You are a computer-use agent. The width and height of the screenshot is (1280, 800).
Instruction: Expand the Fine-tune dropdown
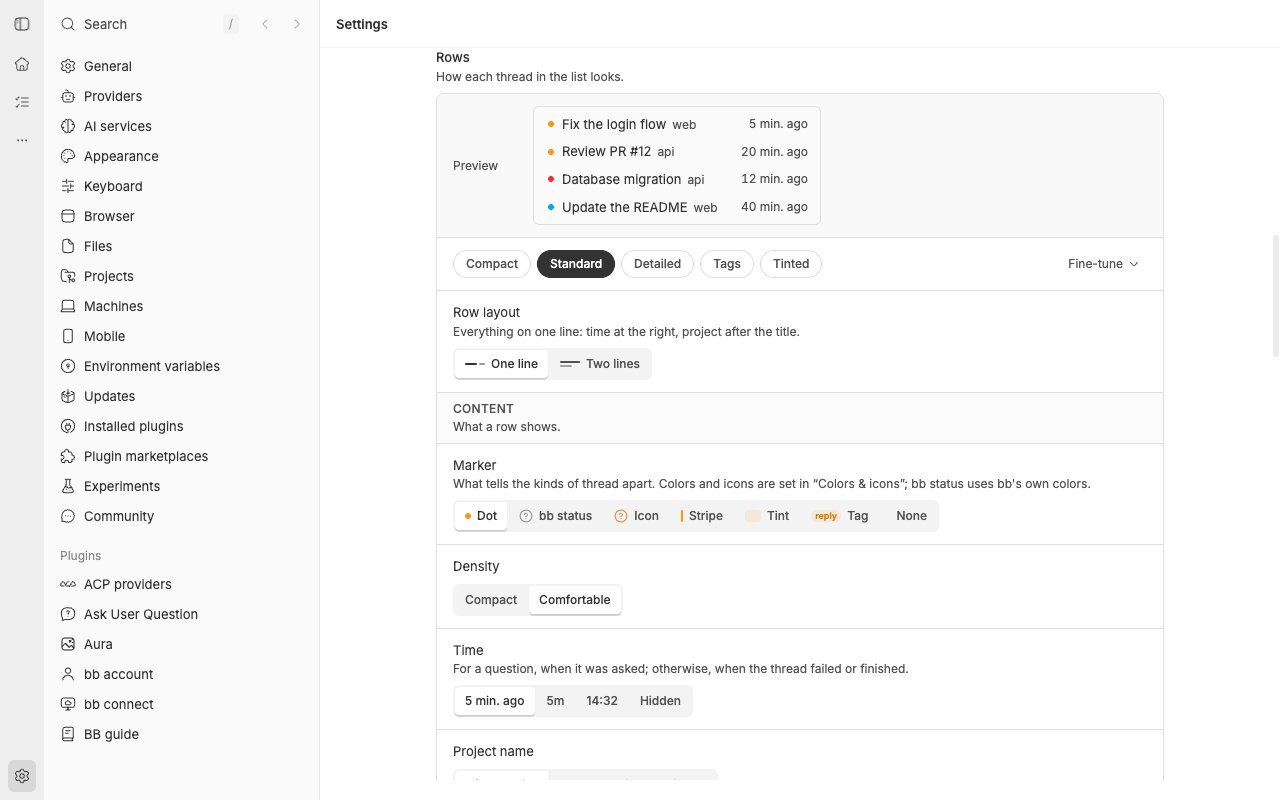tap(1103, 264)
